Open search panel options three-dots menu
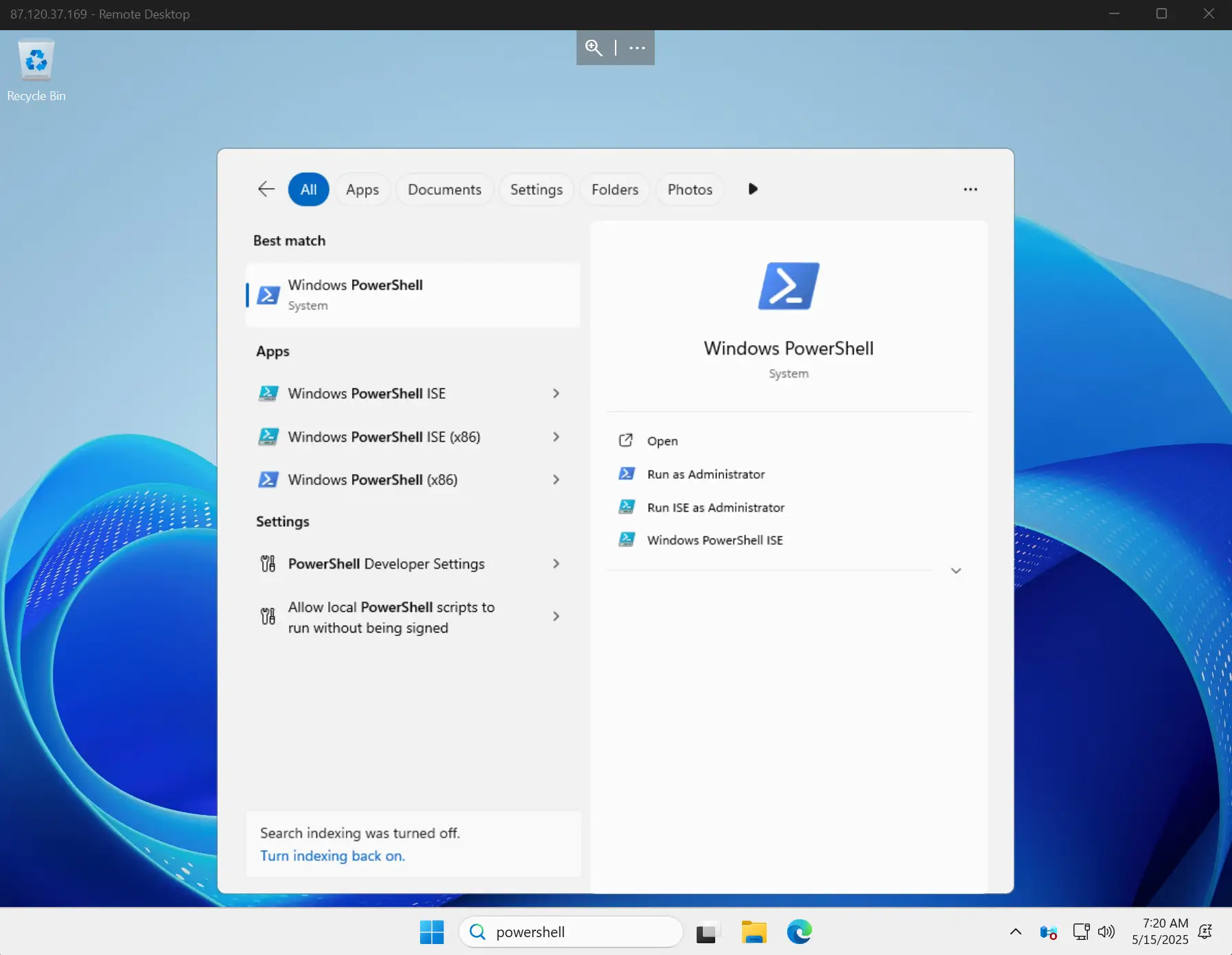The image size is (1232, 955). pos(970,189)
